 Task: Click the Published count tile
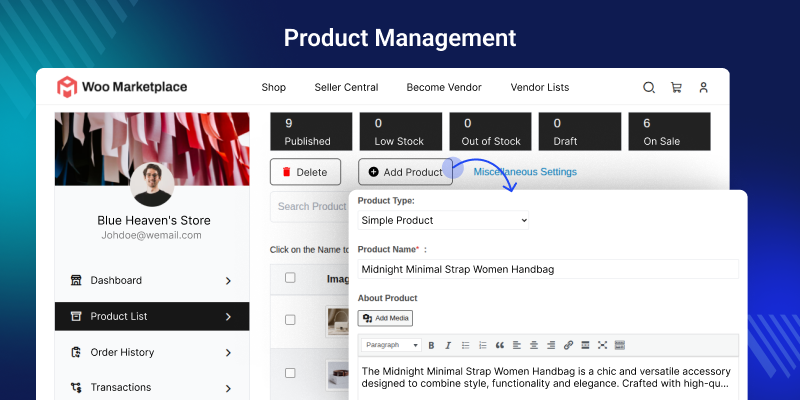pyautogui.click(x=311, y=132)
